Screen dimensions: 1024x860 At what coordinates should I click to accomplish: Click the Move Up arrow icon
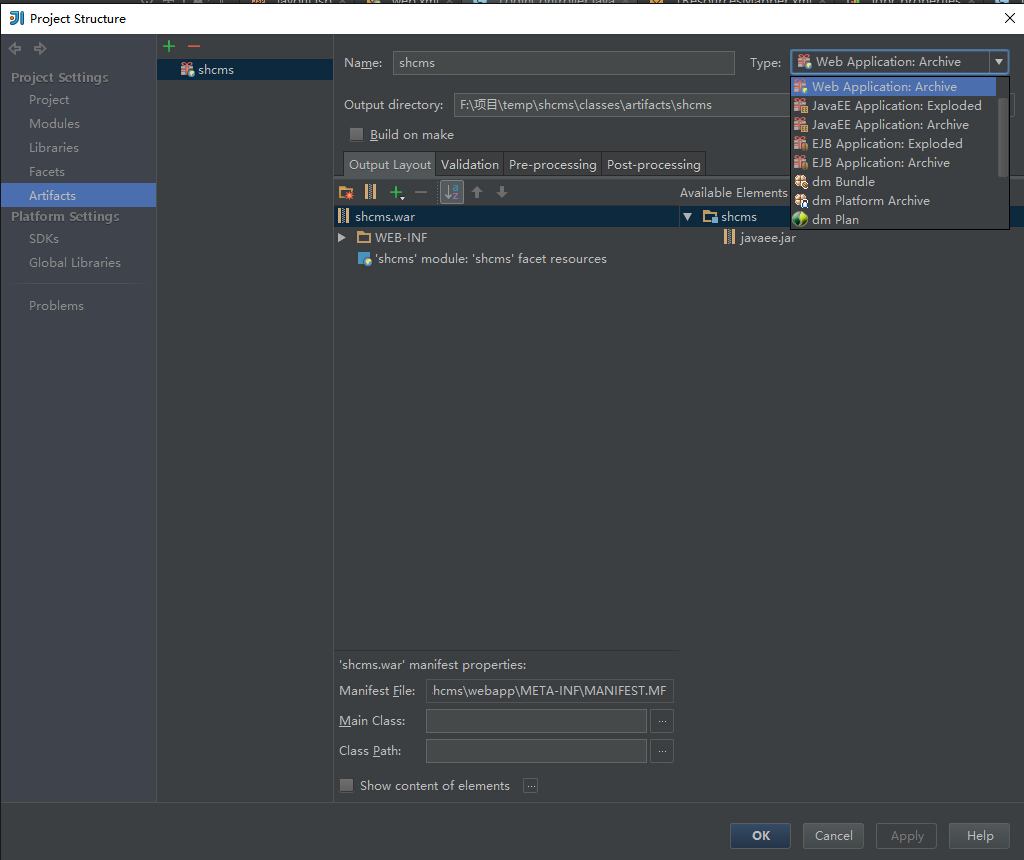tap(477, 192)
